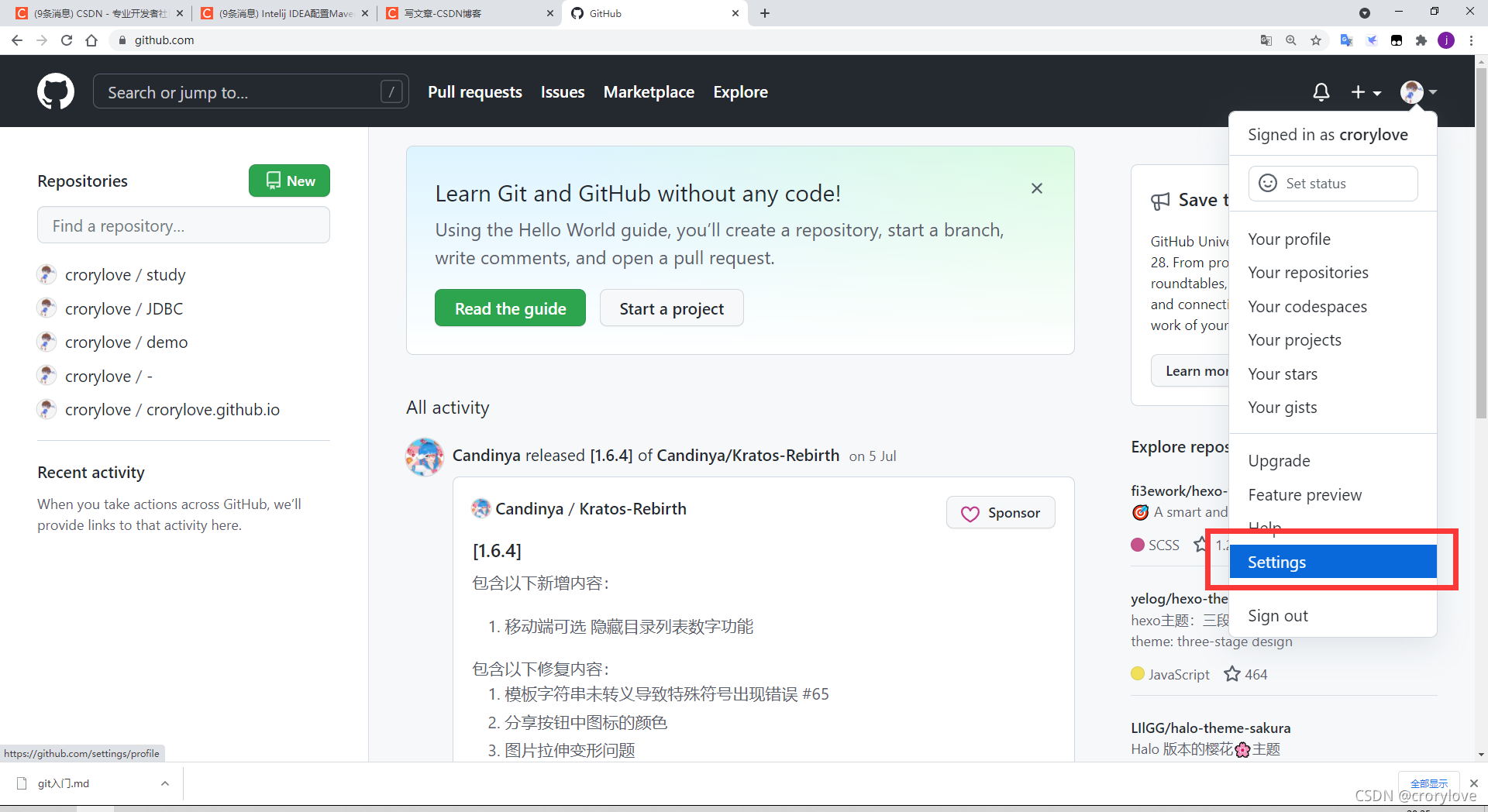This screenshot has width=1488, height=812.
Task: Open crorylove / - repository
Action: (108, 377)
